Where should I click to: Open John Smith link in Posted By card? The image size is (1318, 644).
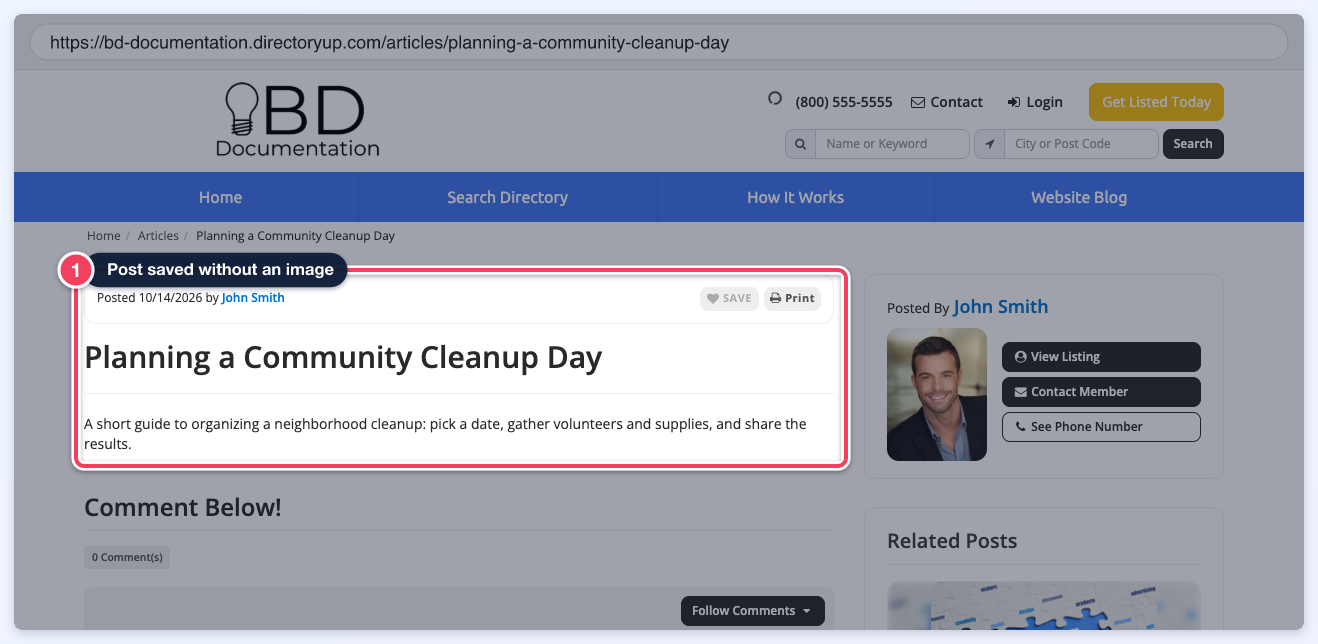tap(1001, 307)
